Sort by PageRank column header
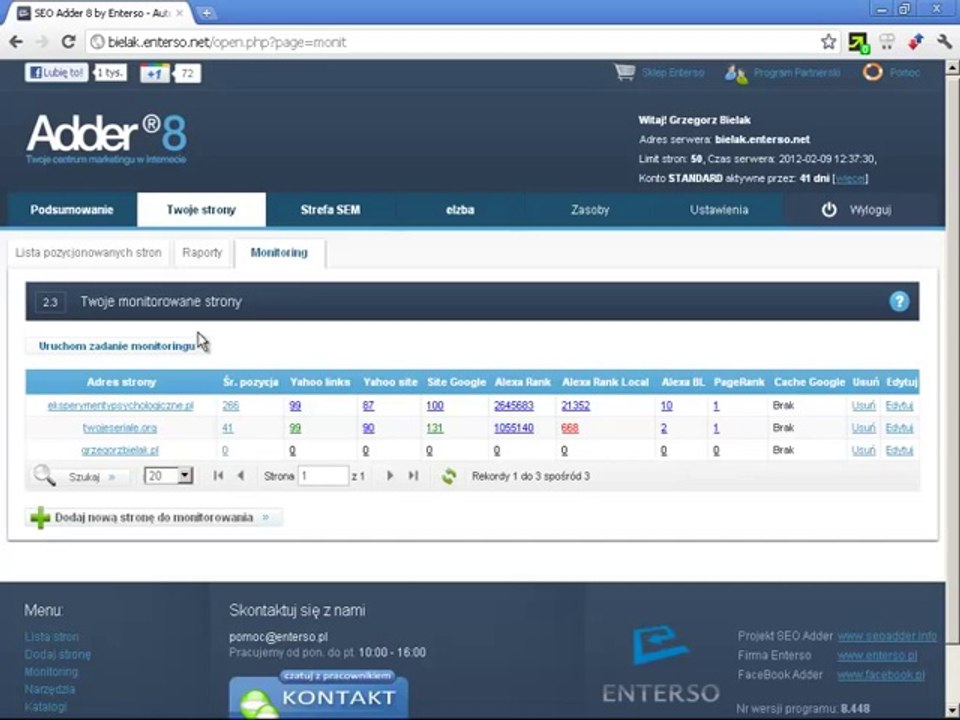Viewport: 960px width, 720px height. (x=739, y=382)
